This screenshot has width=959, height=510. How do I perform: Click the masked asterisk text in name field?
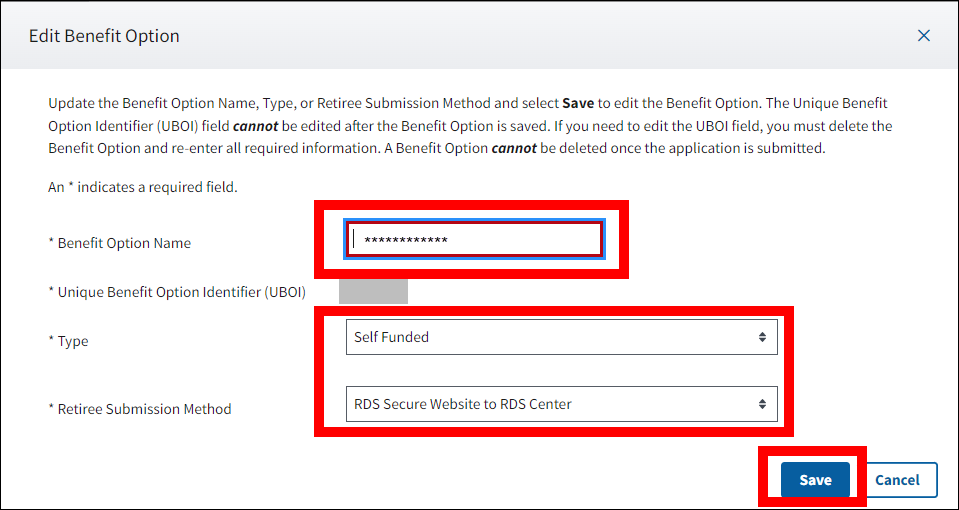pyautogui.click(x=405, y=241)
